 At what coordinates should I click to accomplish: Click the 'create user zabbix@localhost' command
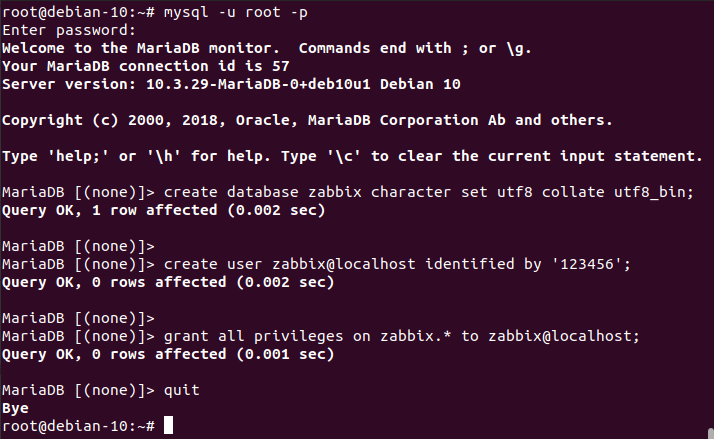click(290, 264)
